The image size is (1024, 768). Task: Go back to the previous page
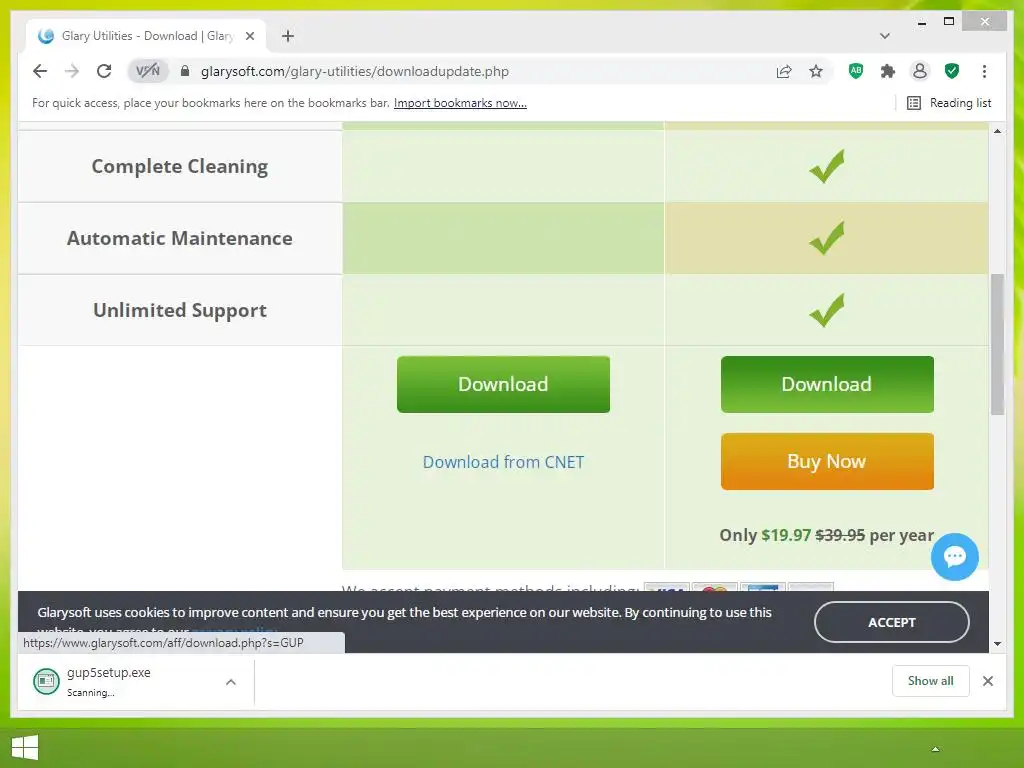tap(40, 71)
